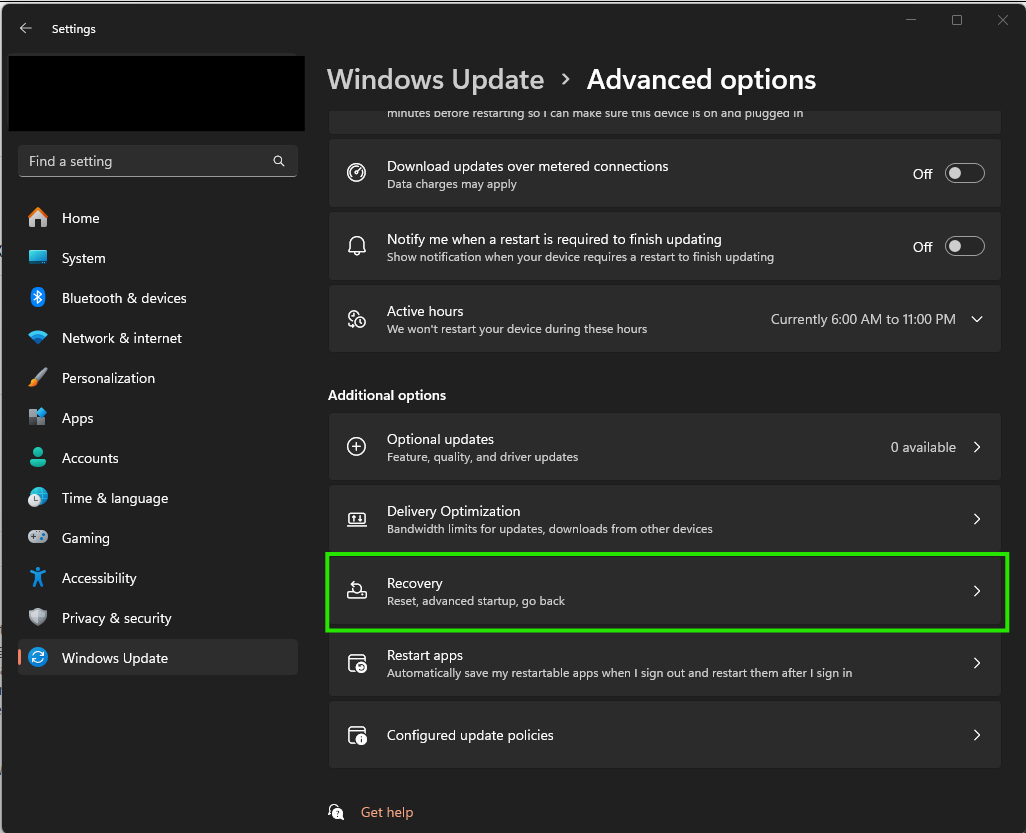This screenshot has height=833, width=1026.
Task: Click the Accounts person icon
Action: (38, 457)
